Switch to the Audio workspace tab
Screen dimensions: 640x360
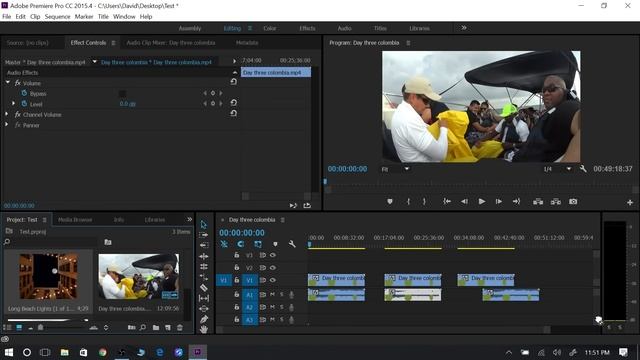[344, 28]
